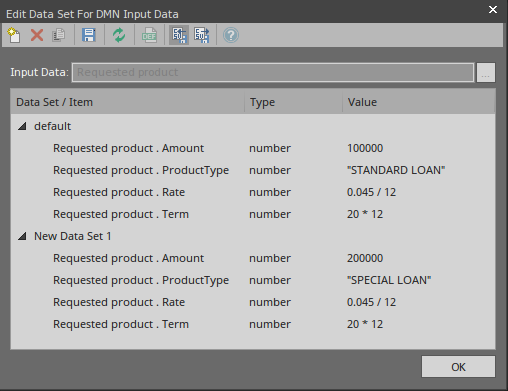Click the red X delete icon

[x=37, y=35]
